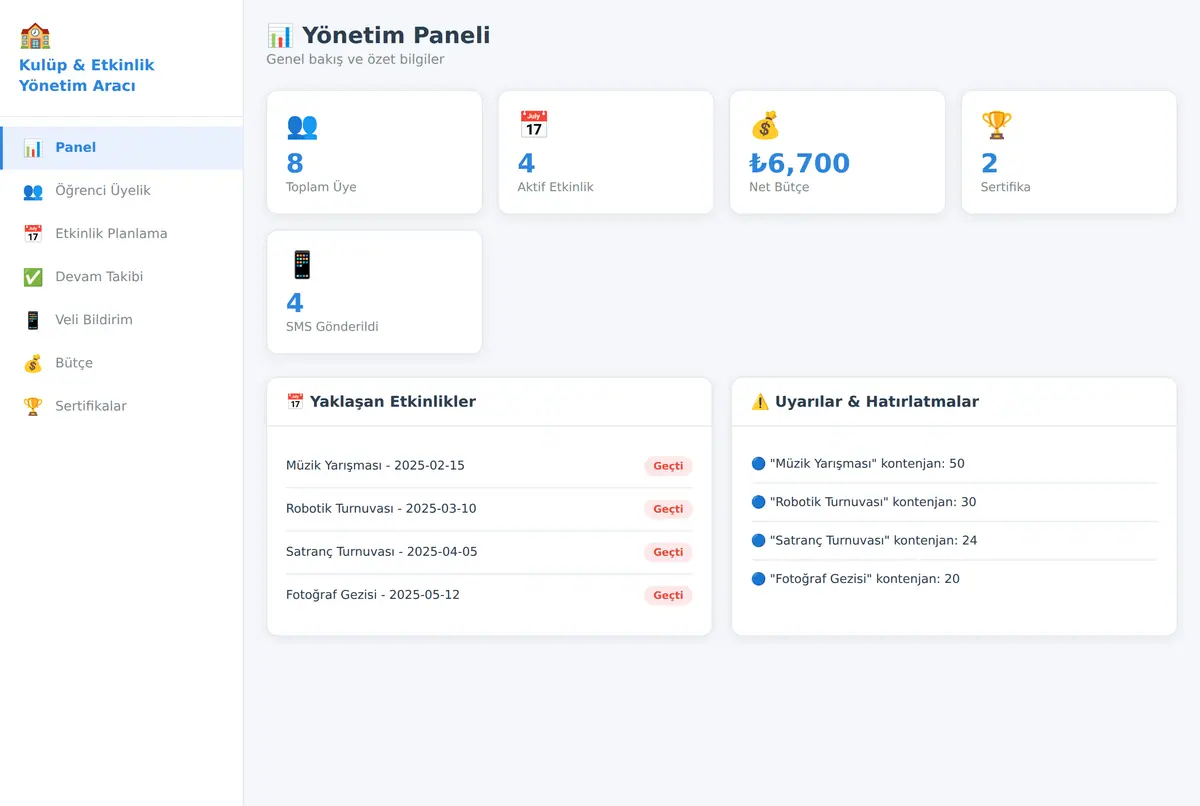Open the Bütçe page
Screen dimensions: 1200x806
121,363
